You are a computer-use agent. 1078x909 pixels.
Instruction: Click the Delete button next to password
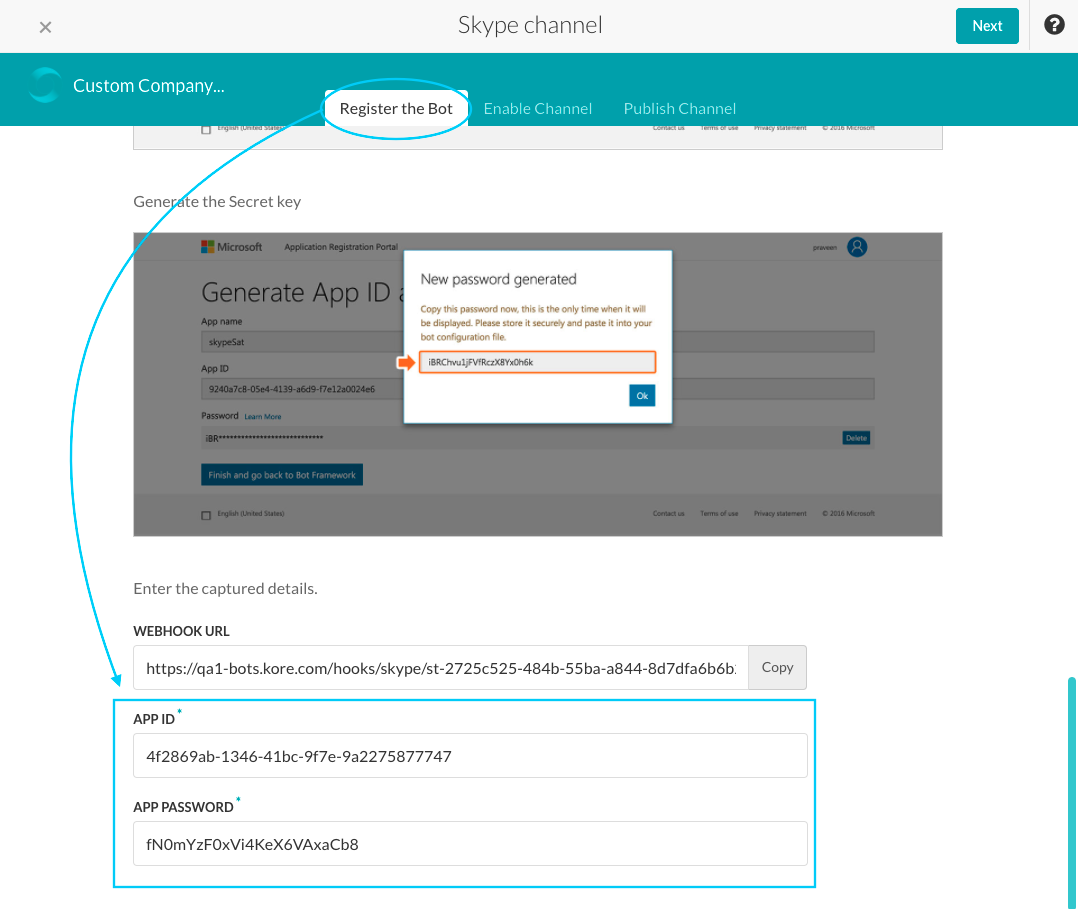pyautogui.click(x=856, y=438)
